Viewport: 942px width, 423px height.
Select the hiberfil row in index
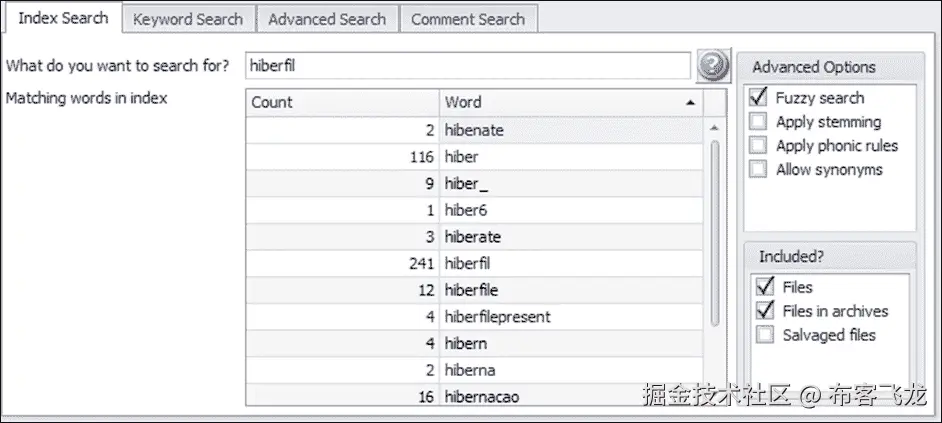pos(470,265)
